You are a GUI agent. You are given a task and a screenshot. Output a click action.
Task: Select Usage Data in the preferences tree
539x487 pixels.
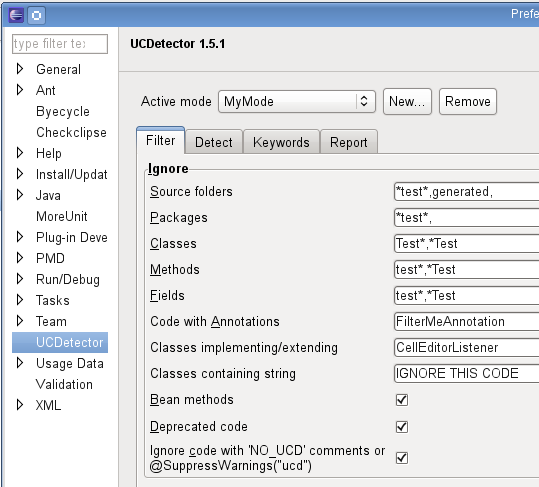click(70, 363)
